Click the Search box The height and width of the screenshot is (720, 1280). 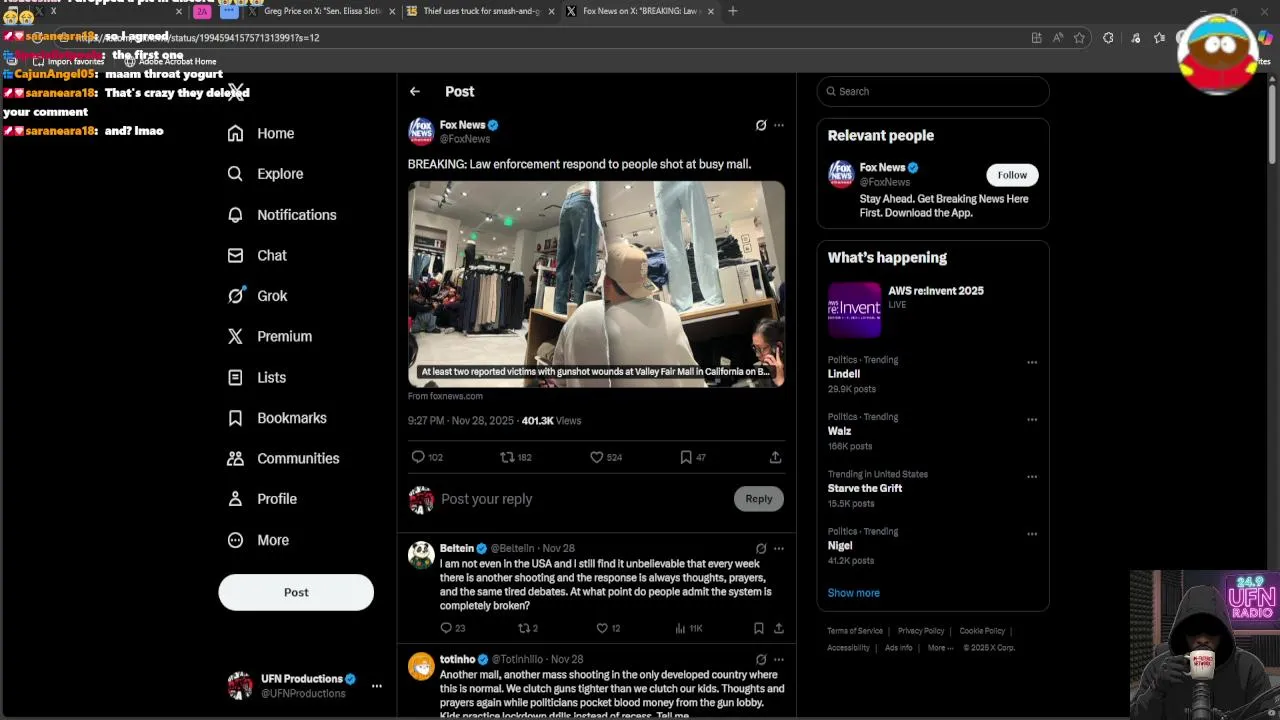coord(933,91)
